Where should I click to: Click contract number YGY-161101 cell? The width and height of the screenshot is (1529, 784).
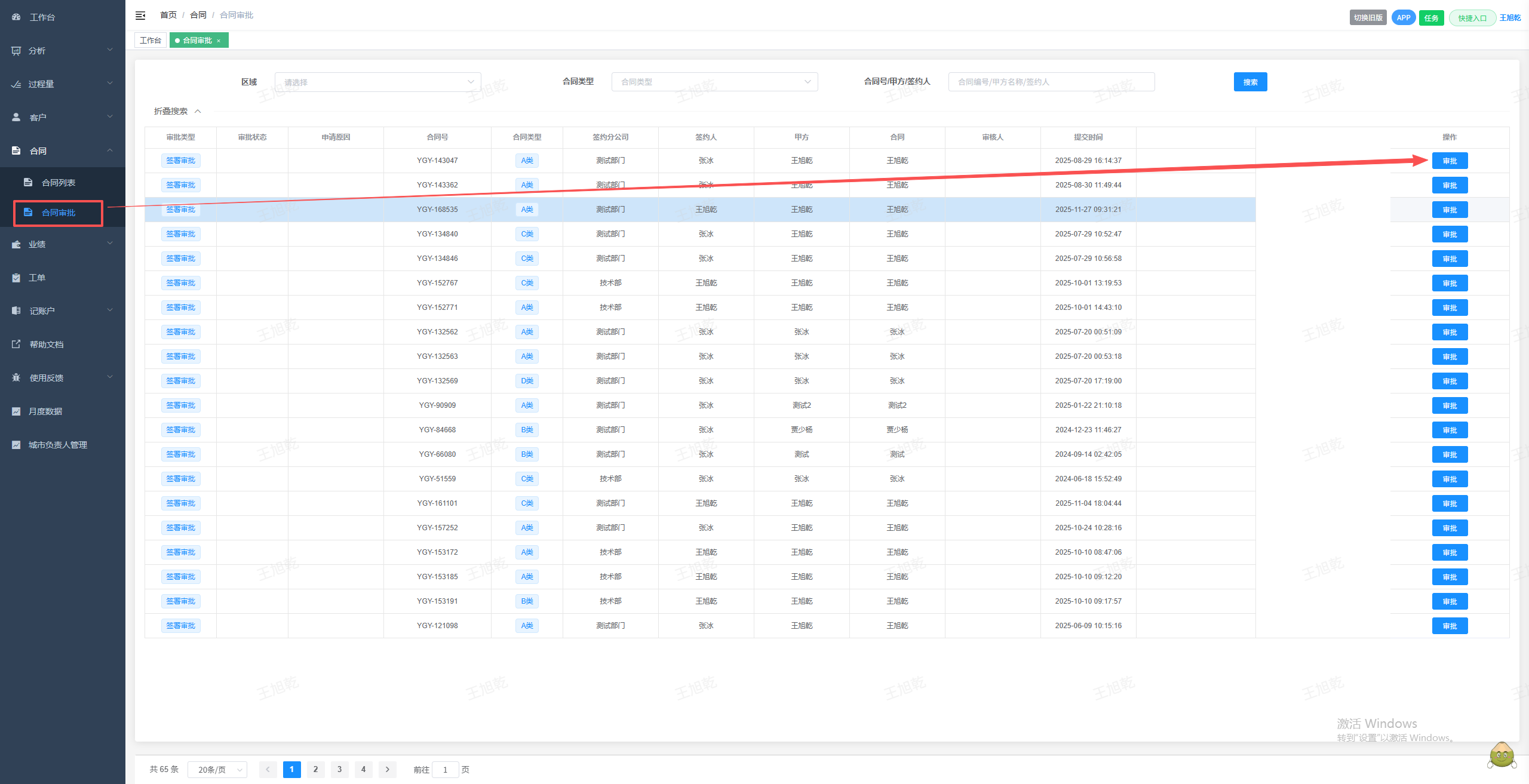click(x=438, y=503)
